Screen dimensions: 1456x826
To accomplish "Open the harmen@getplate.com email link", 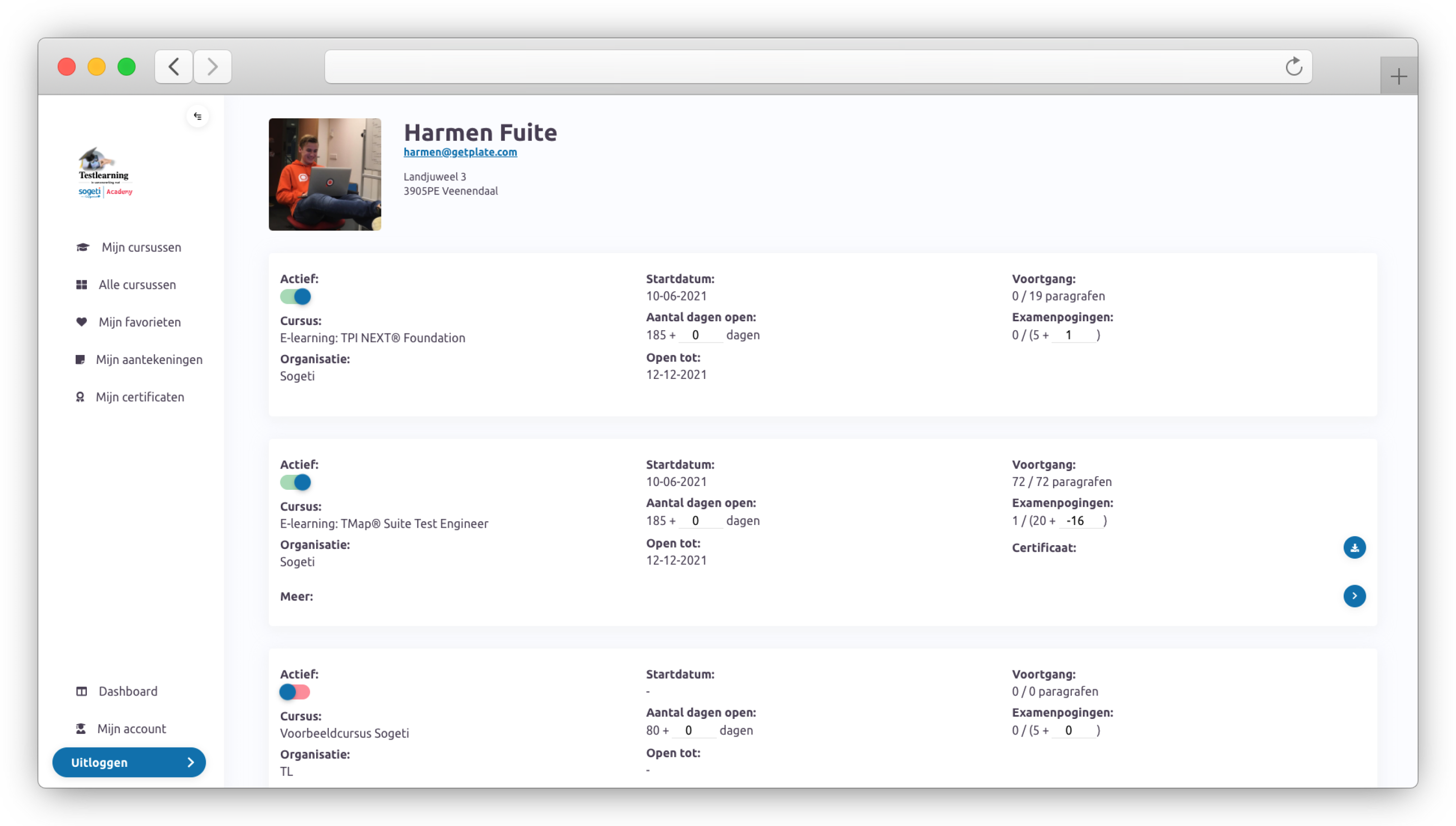I will (x=460, y=152).
